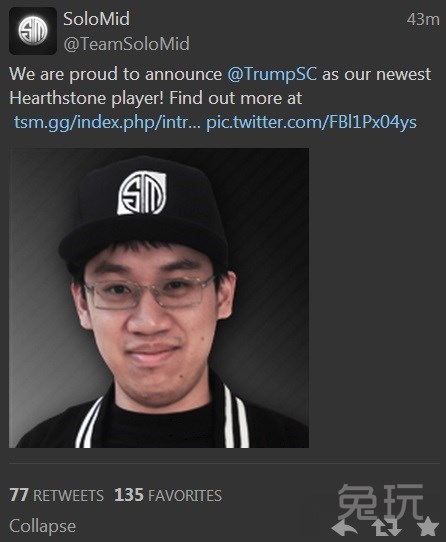Reply to the SoloMid tweet
The width and height of the screenshot is (446, 542).
coord(344,528)
